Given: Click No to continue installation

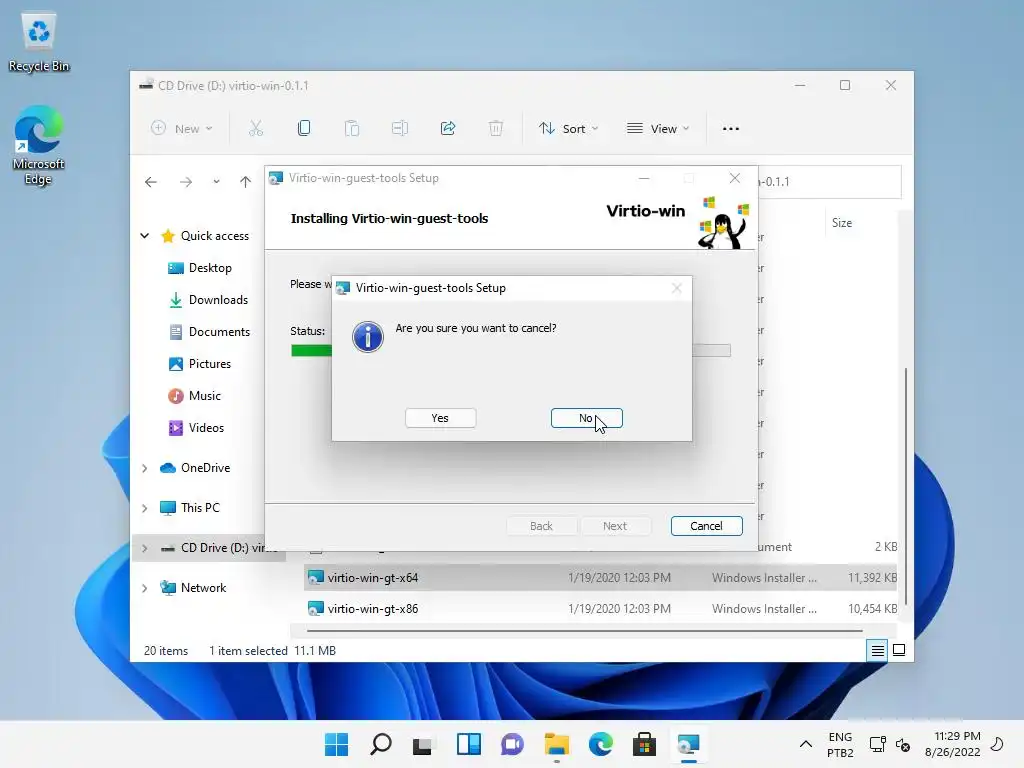Looking at the screenshot, I should (x=586, y=418).
